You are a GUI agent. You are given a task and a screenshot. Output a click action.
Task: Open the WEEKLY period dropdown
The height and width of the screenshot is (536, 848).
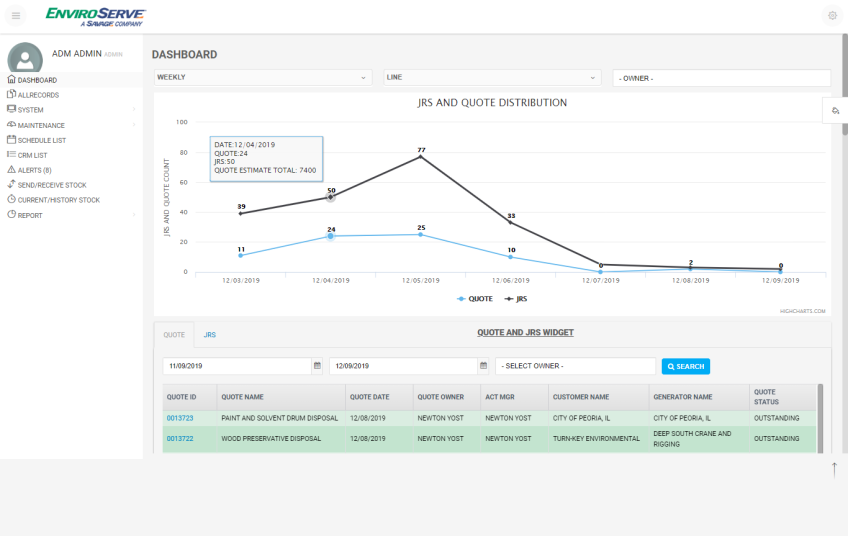[263, 77]
